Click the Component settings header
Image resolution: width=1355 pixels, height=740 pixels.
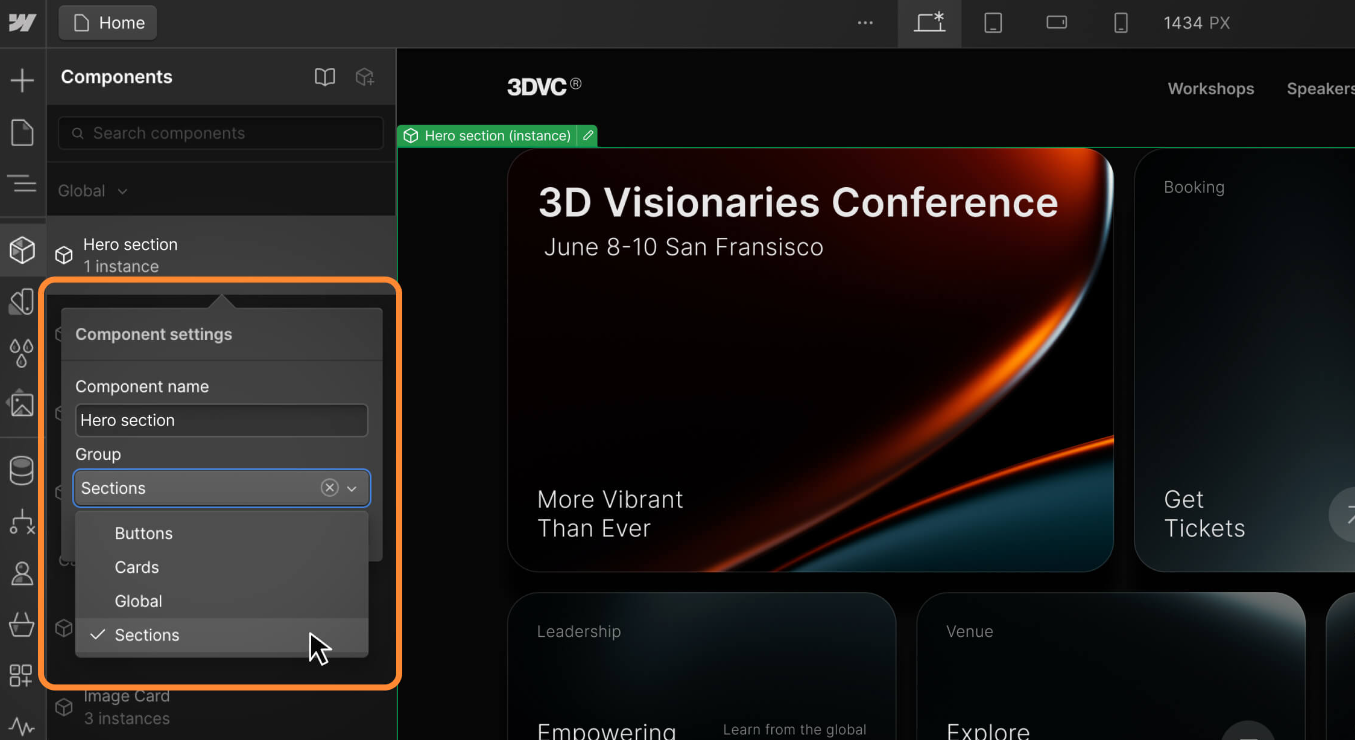pyautogui.click(x=154, y=334)
